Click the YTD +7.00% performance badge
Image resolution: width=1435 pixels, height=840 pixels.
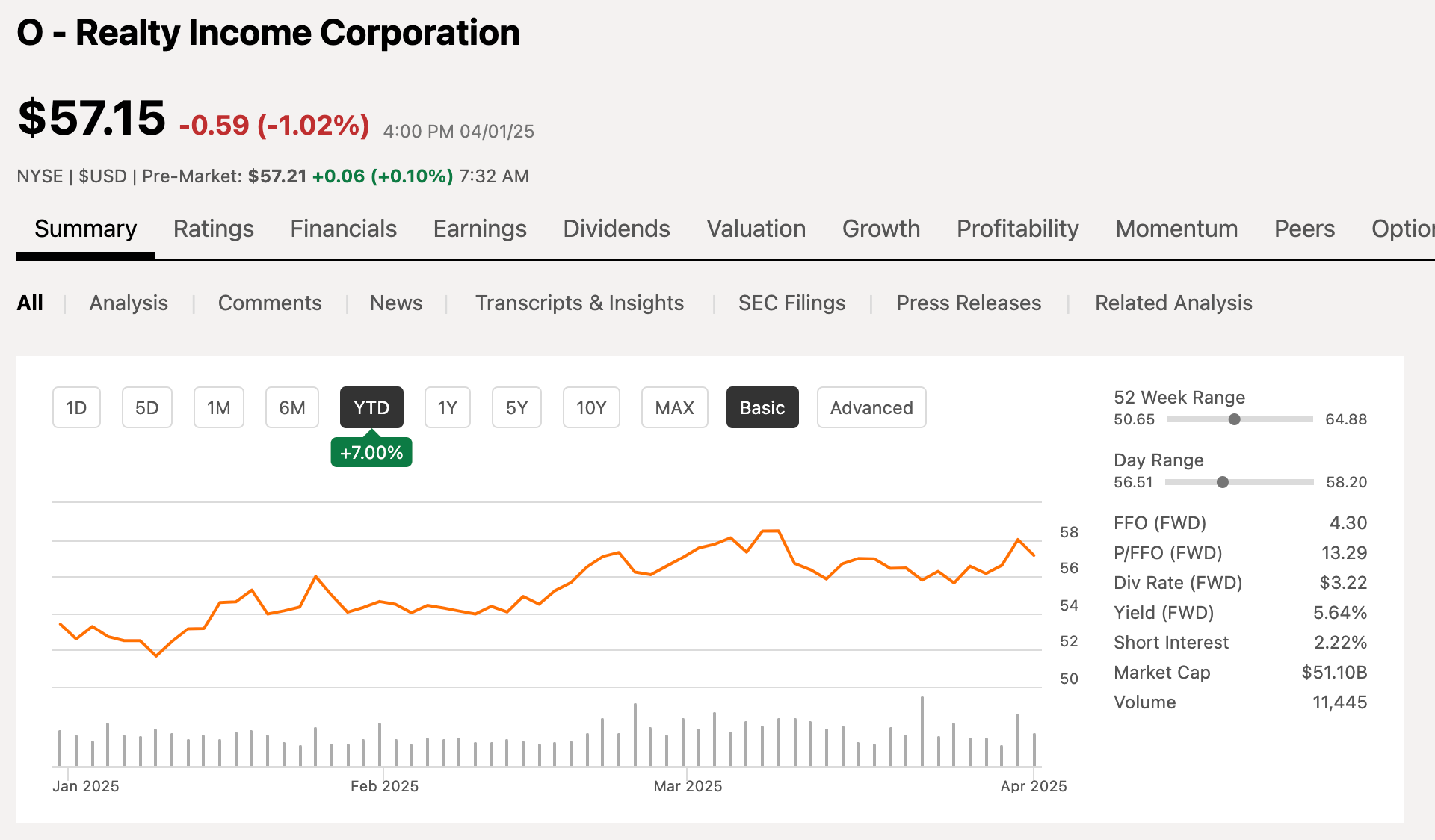[x=371, y=451]
